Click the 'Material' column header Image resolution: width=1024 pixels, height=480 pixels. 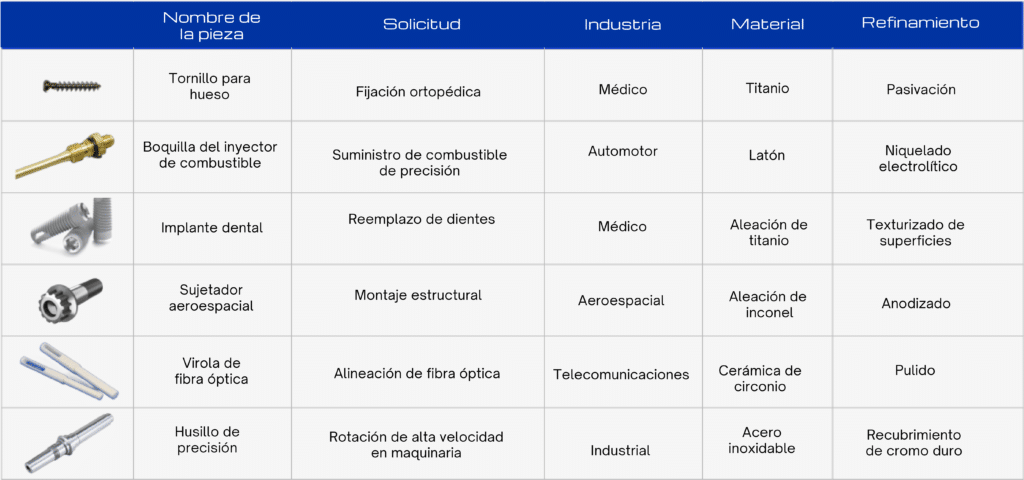click(767, 24)
